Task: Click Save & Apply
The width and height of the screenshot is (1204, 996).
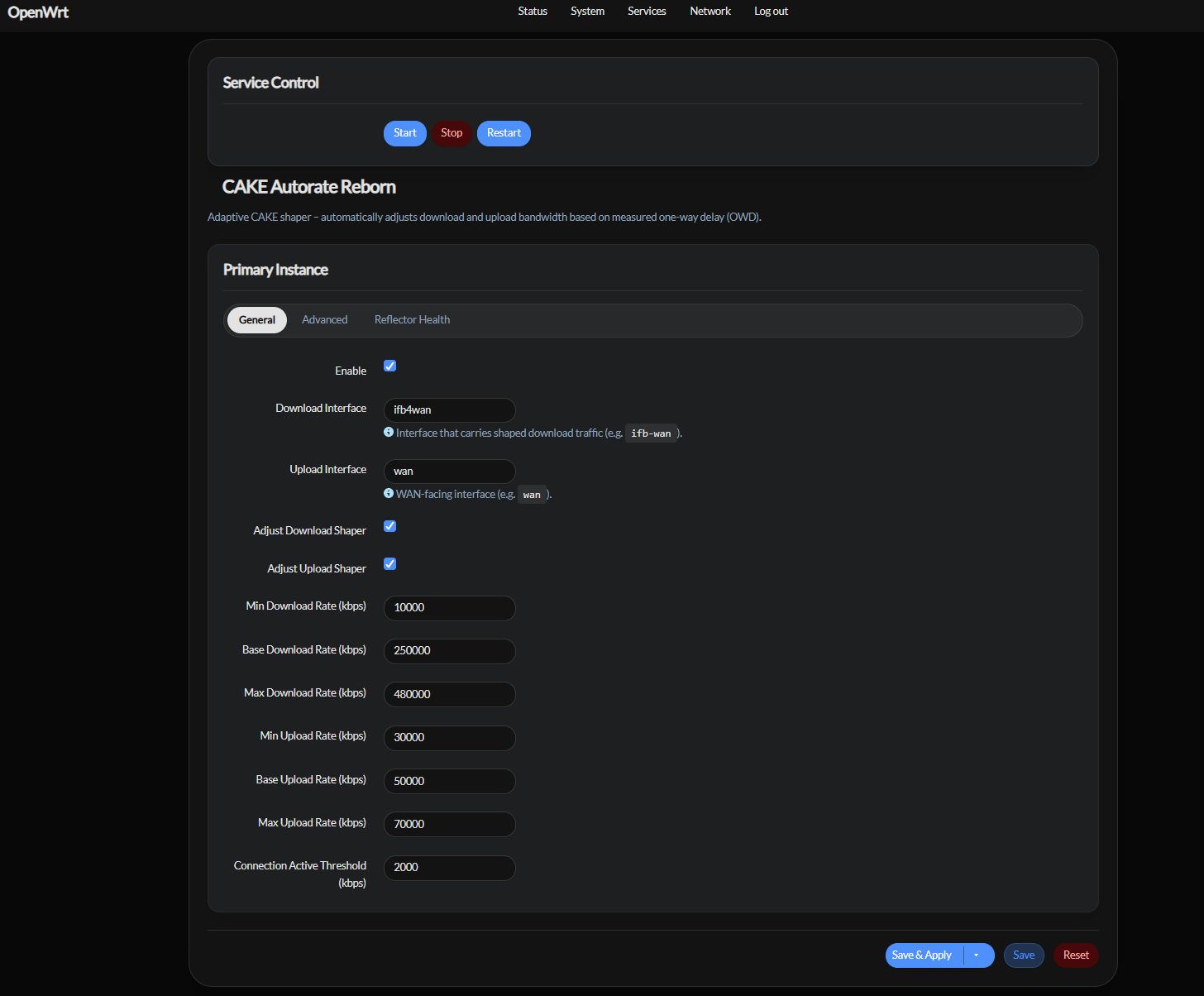Action: click(x=922, y=955)
